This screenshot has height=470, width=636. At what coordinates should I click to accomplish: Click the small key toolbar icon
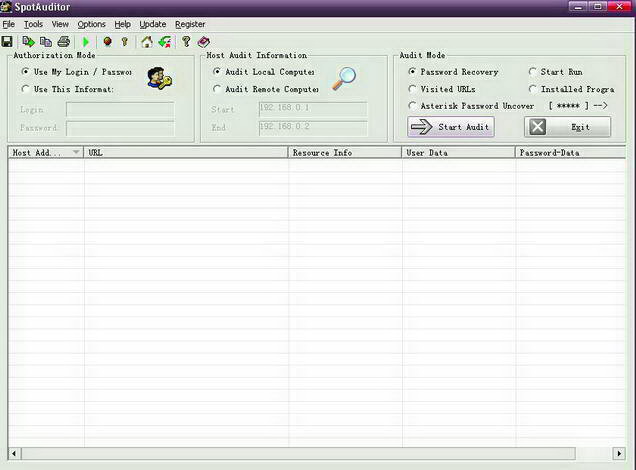tap(125, 41)
